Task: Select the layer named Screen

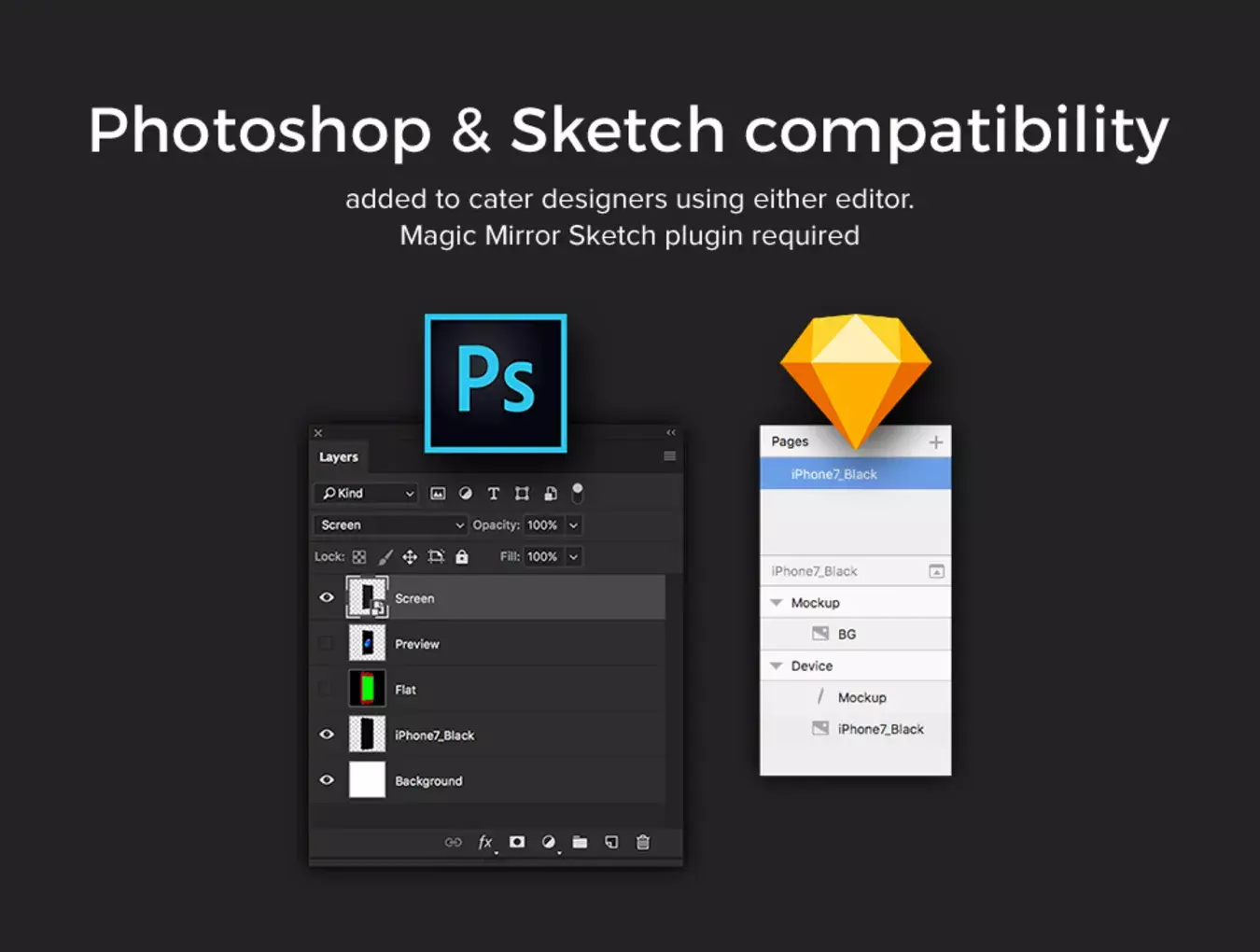Action: (414, 599)
